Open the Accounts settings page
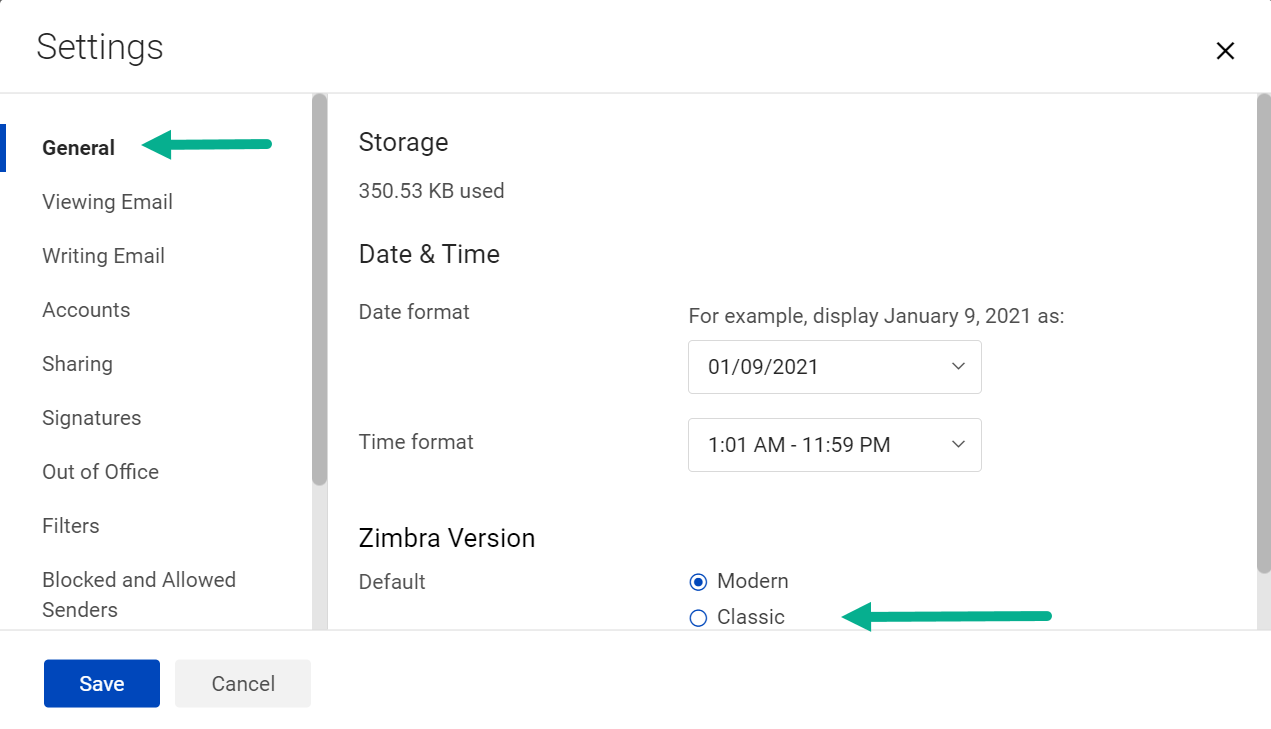The width and height of the screenshot is (1271, 729). [86, 309]
